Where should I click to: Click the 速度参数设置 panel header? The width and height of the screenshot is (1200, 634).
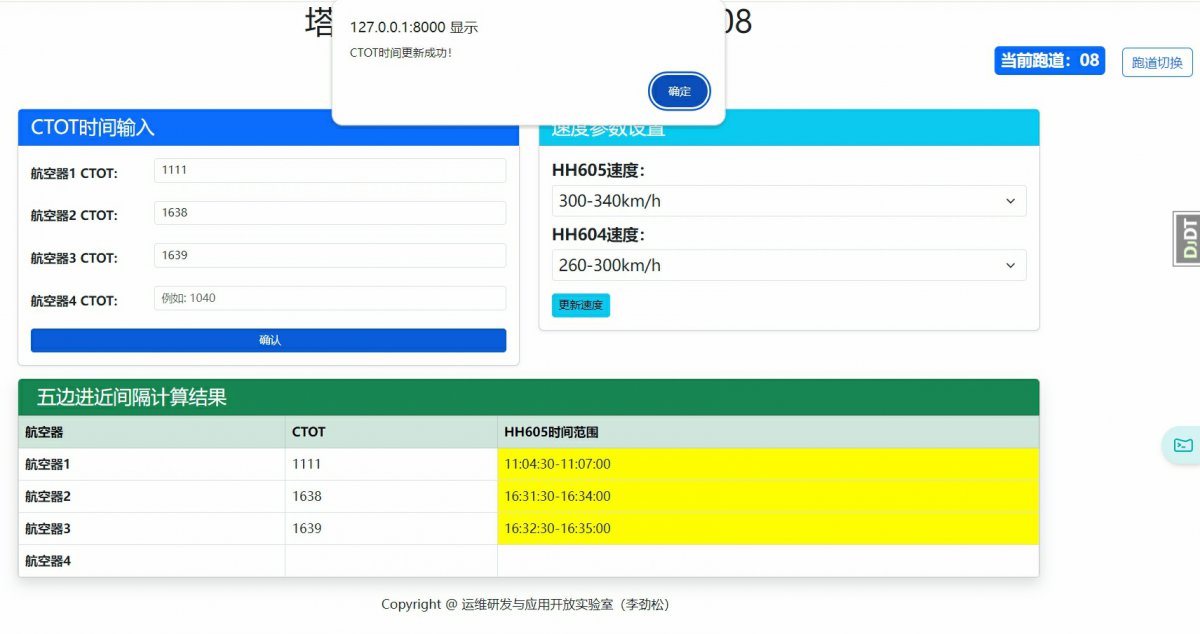(x=790, y=126)
